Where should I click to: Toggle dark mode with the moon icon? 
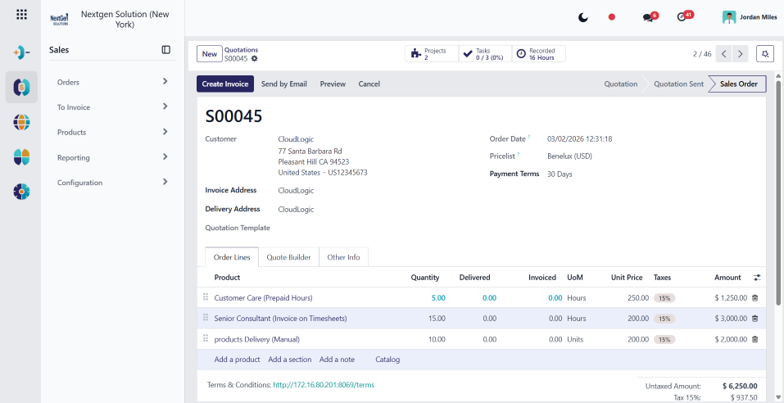coord(583,18)
